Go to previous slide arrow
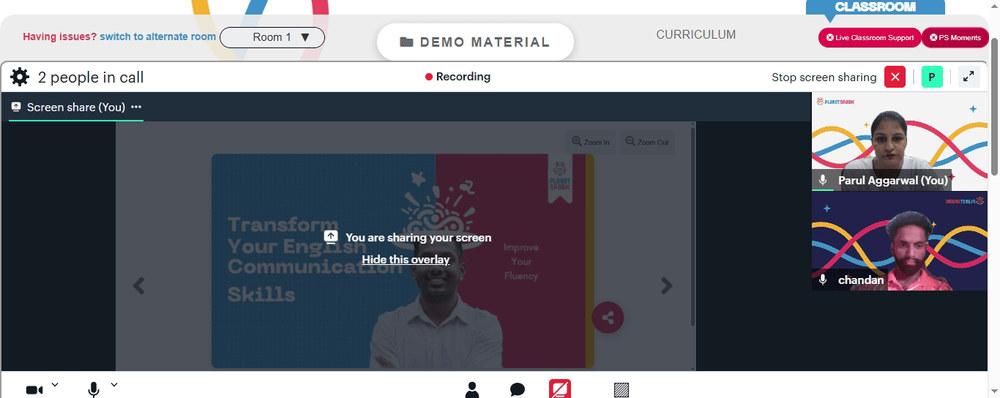 (138, 286)
